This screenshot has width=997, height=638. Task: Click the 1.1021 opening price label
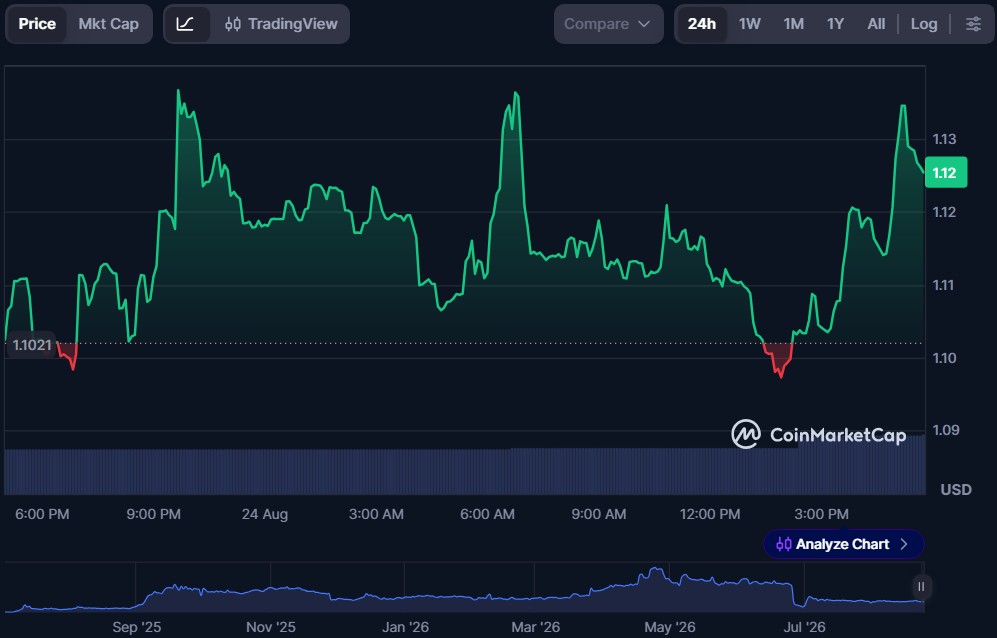click(x=32, y=345)
